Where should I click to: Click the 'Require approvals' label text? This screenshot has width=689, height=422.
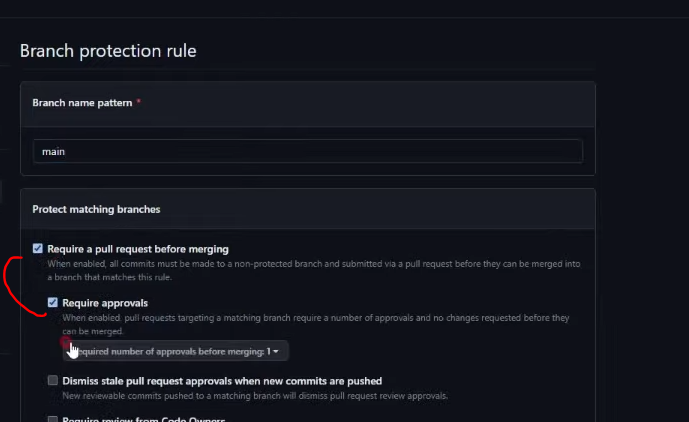pos(105,303)
